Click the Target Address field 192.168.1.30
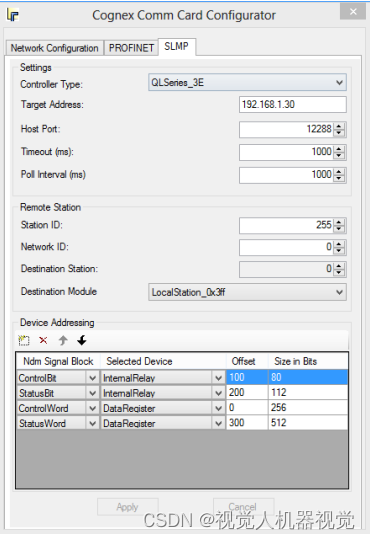370x540 pixels. point(292,104)
